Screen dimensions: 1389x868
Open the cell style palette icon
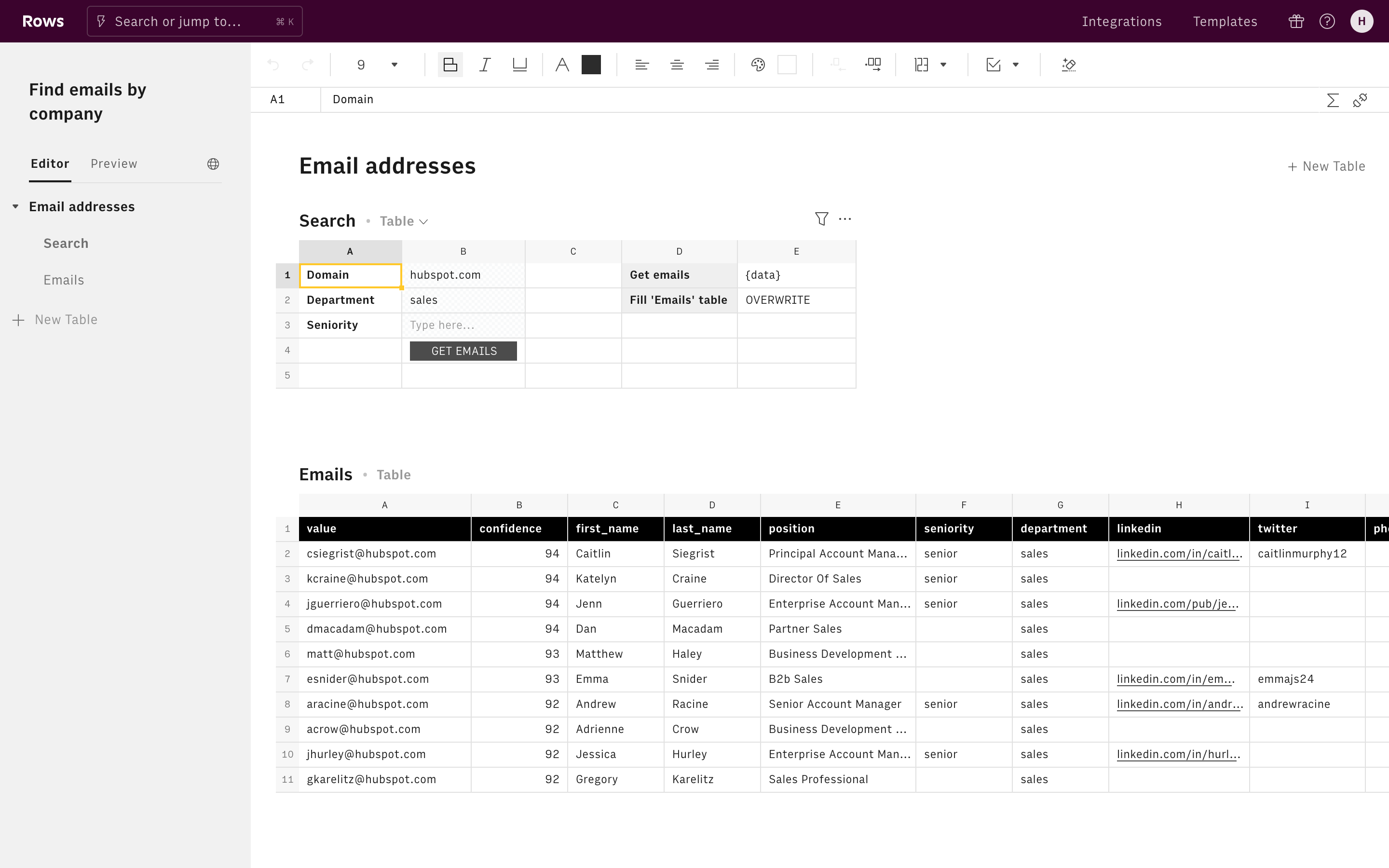click(x=758, y=65)
